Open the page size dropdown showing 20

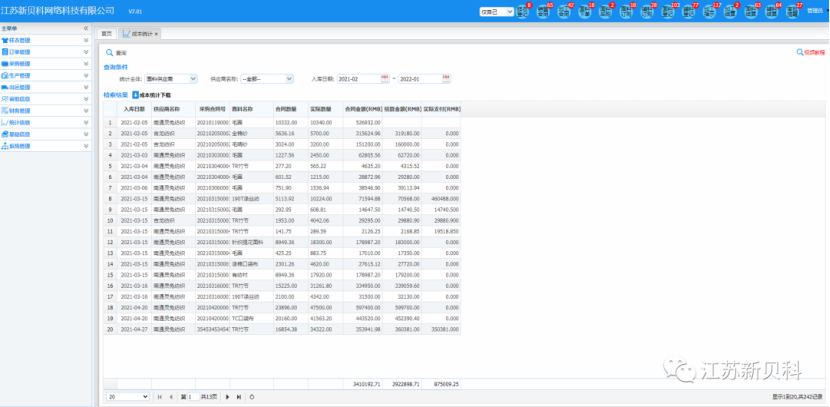click(x=128, y=396)
